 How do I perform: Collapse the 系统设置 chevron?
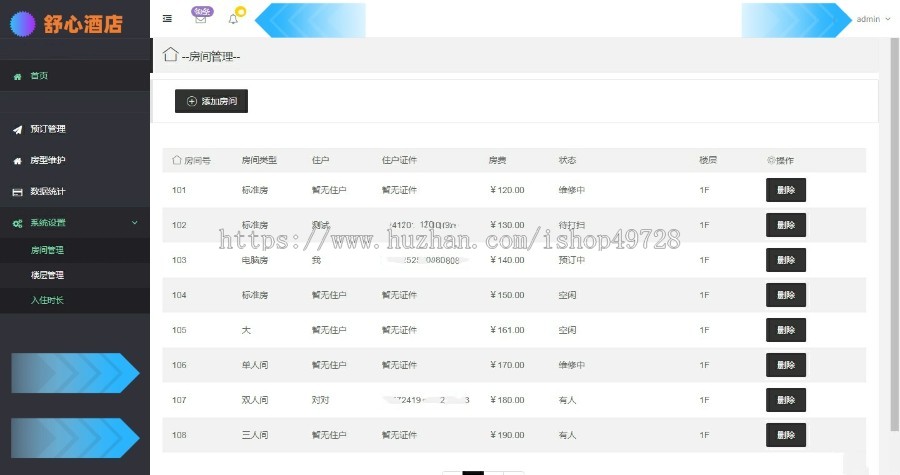pos(134,223)
